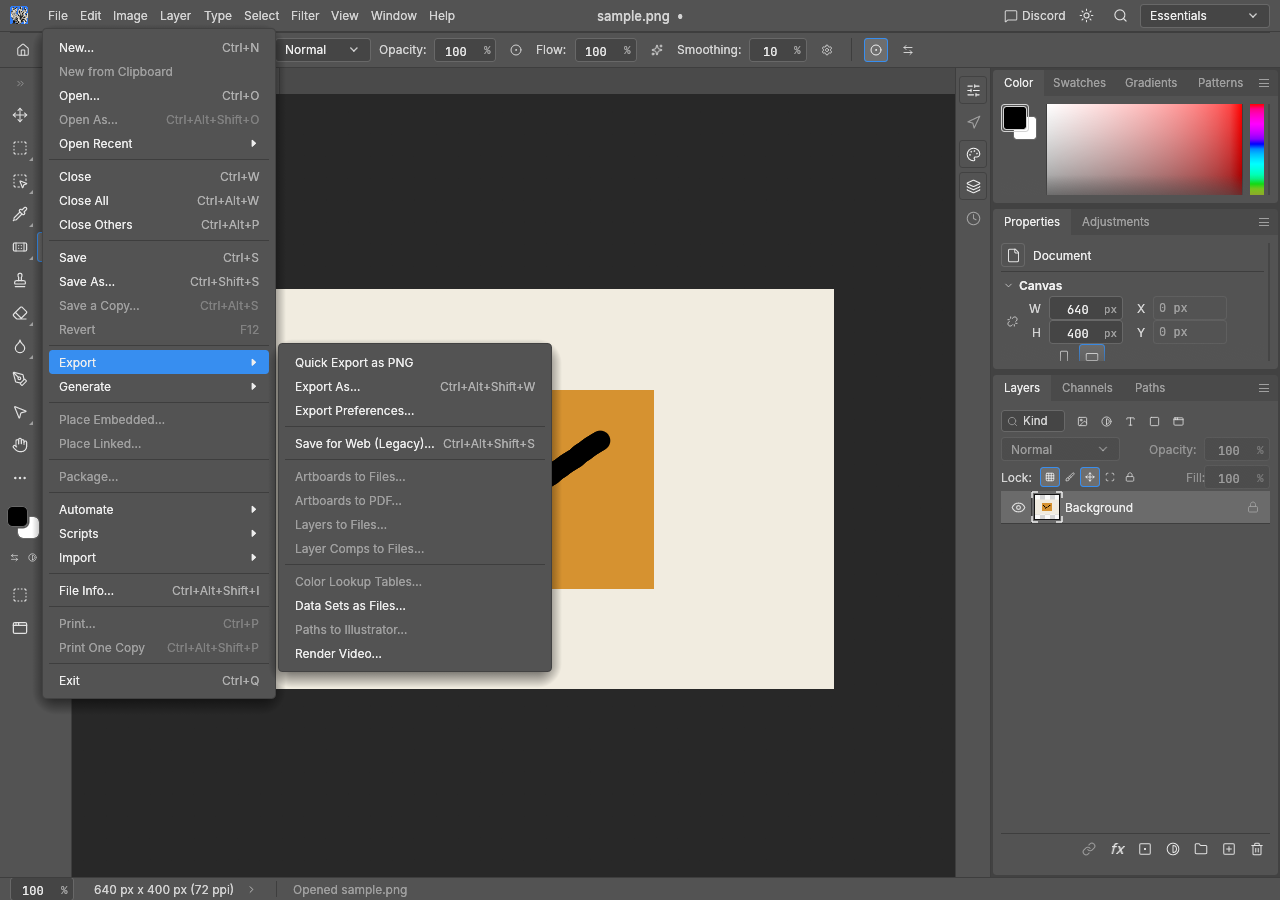Open layer blend mode dropdown
The width and height of the screenshot is (1280, 900).
click(1060, 450)
